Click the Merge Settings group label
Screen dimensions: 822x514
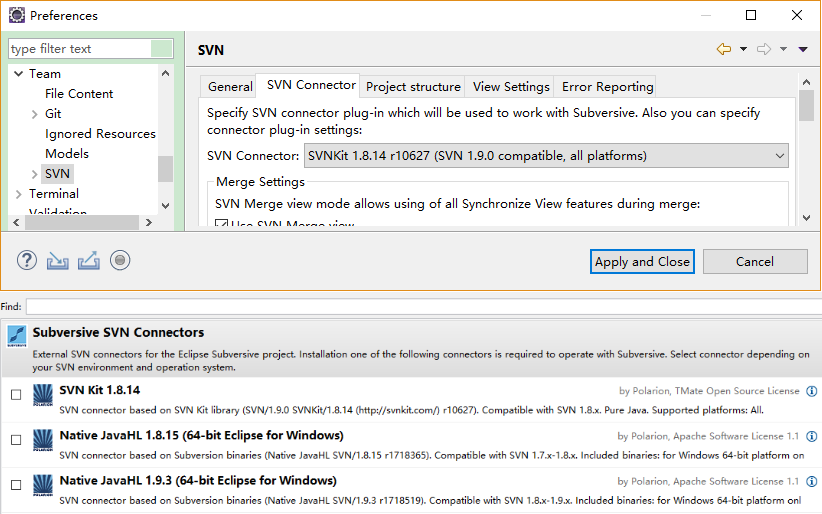[x=260, y=182]
